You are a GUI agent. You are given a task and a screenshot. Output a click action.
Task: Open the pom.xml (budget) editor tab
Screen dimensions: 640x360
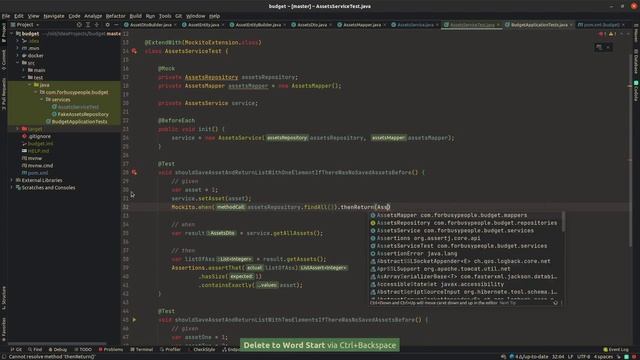point(601,25)
